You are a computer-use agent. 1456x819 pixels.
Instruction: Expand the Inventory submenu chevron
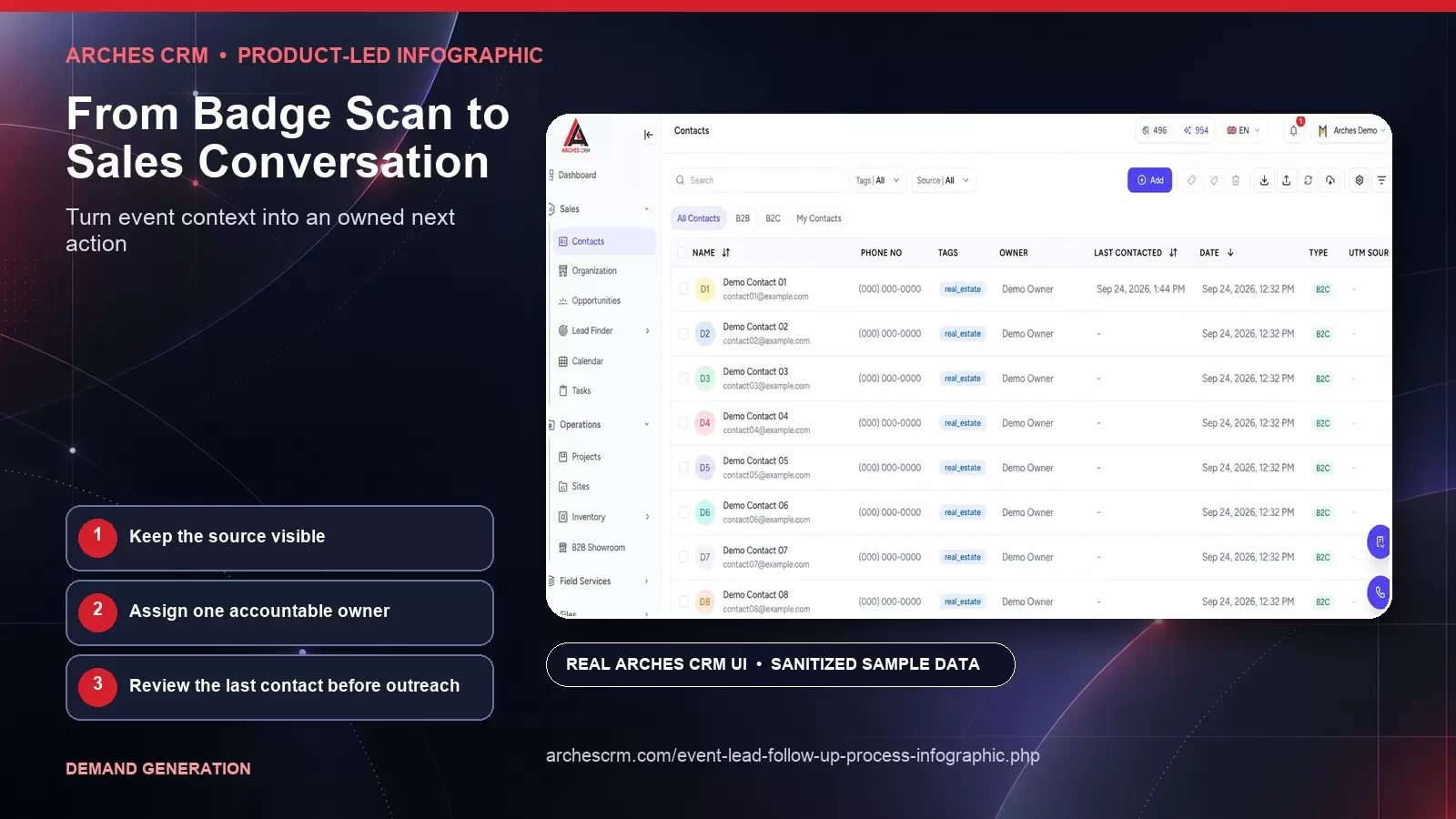(x=647, y=517)
